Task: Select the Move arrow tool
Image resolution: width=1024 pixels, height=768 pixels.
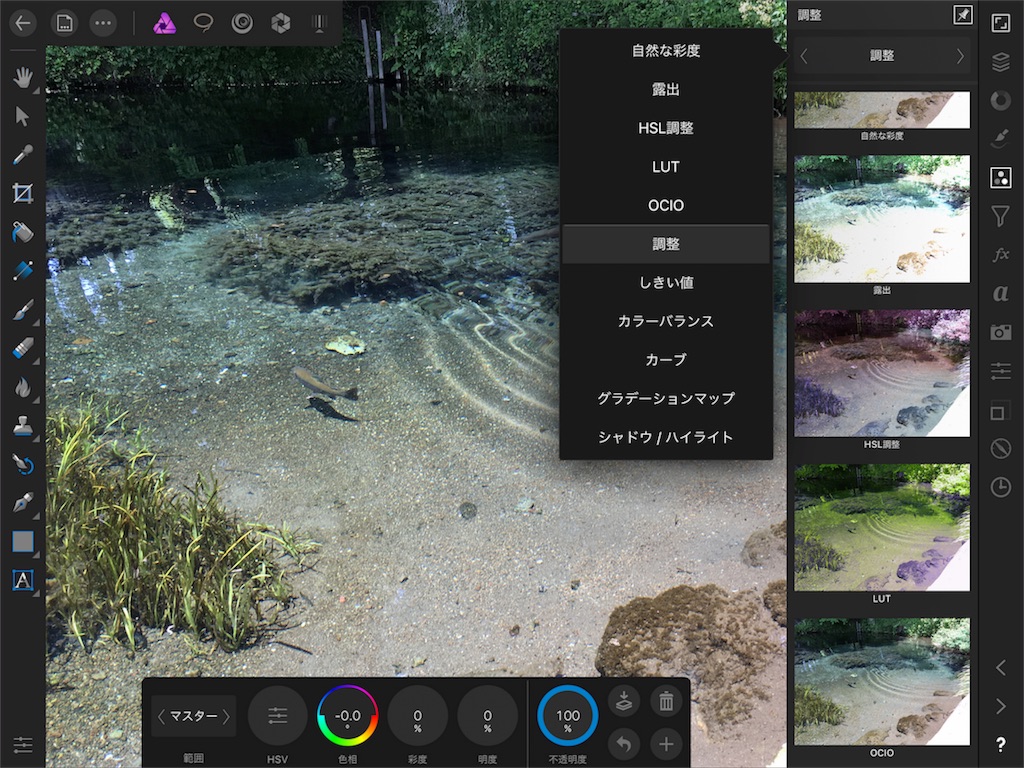Action: coord(22,116)
